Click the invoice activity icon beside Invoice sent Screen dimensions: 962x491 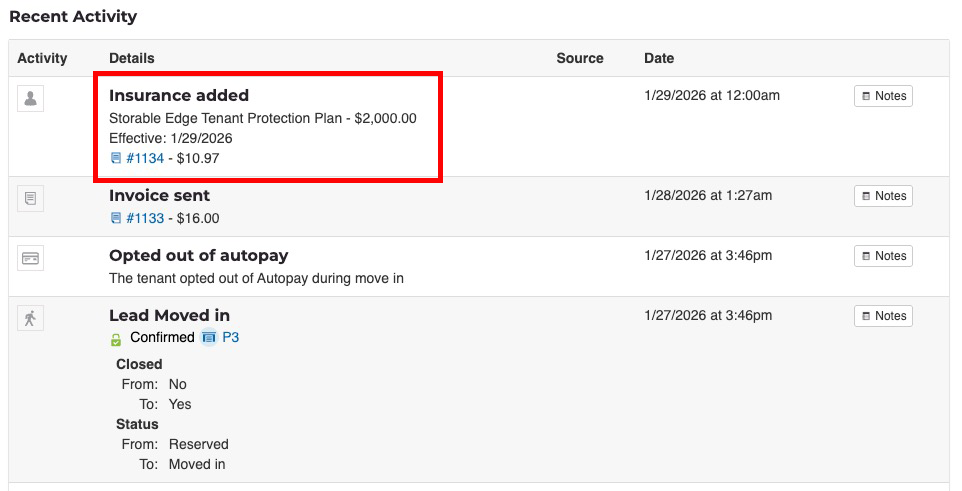(30, 198)
